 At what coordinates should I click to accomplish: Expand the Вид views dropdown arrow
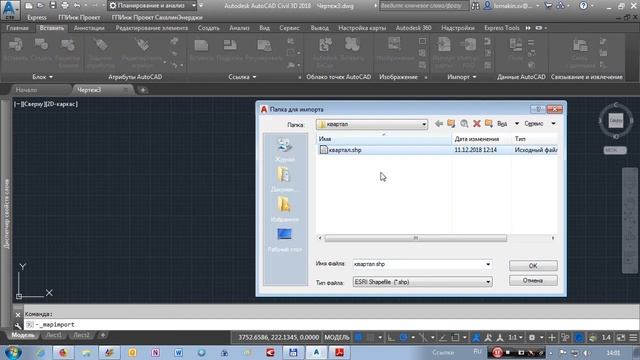click(x=517, y=123)
